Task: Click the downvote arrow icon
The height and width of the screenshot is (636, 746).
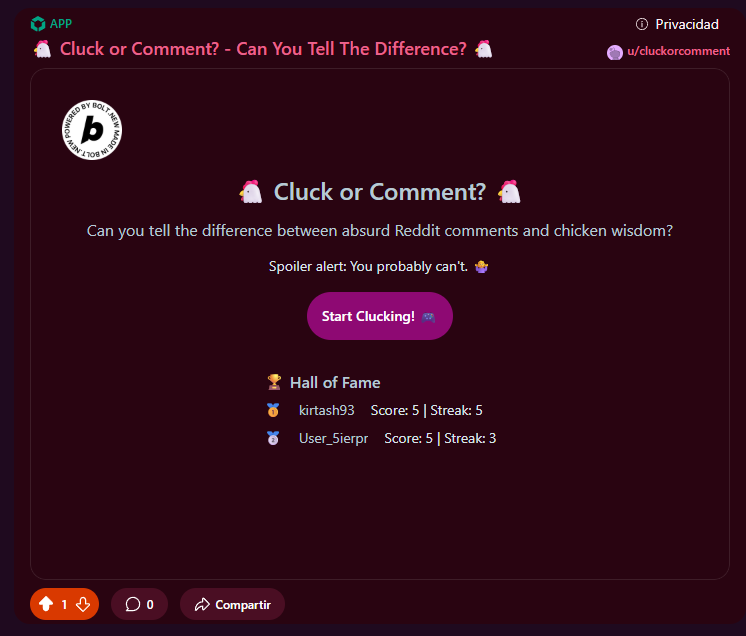Action: (x=83, y=604)
